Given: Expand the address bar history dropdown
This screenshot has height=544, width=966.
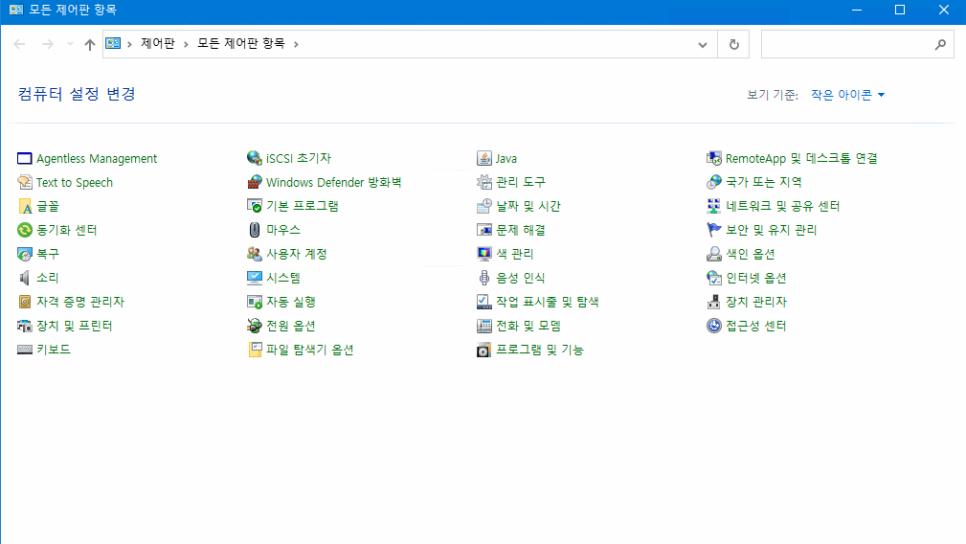Looking at the screenshot, I should point(702,44).
